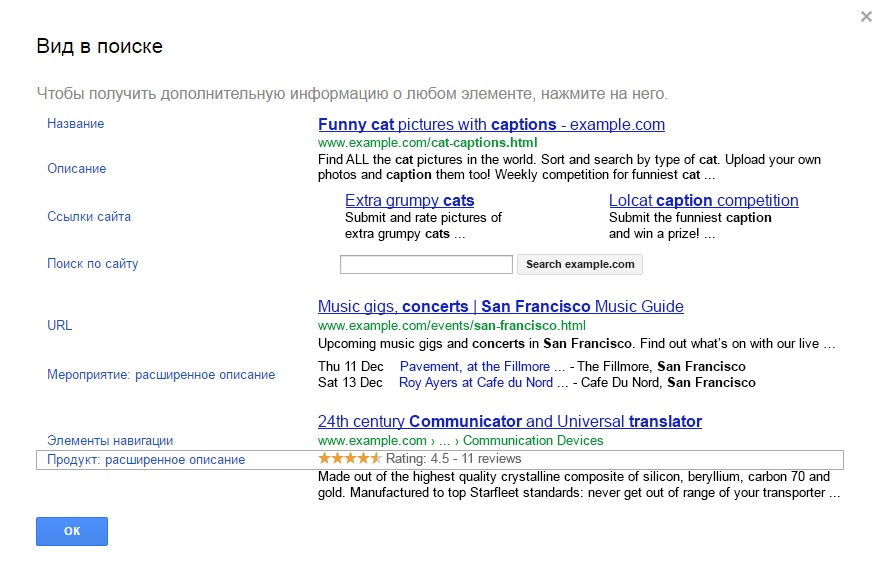
Task: Select Продукт: расширенное описание row
Action: pyautogui.click(x=146, y=460)
